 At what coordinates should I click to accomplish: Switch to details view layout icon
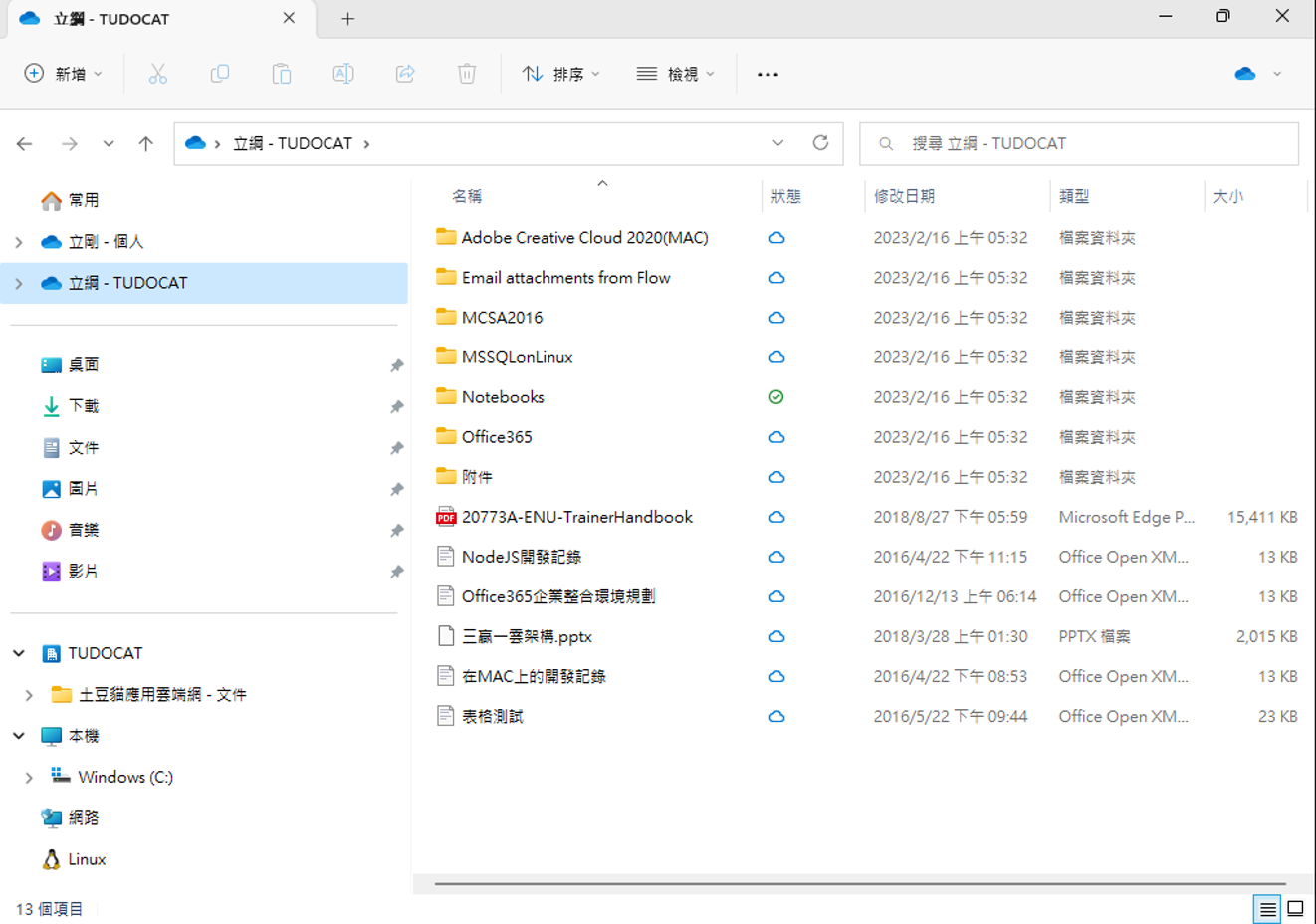pyautogui.click(x=1267, y=908)
